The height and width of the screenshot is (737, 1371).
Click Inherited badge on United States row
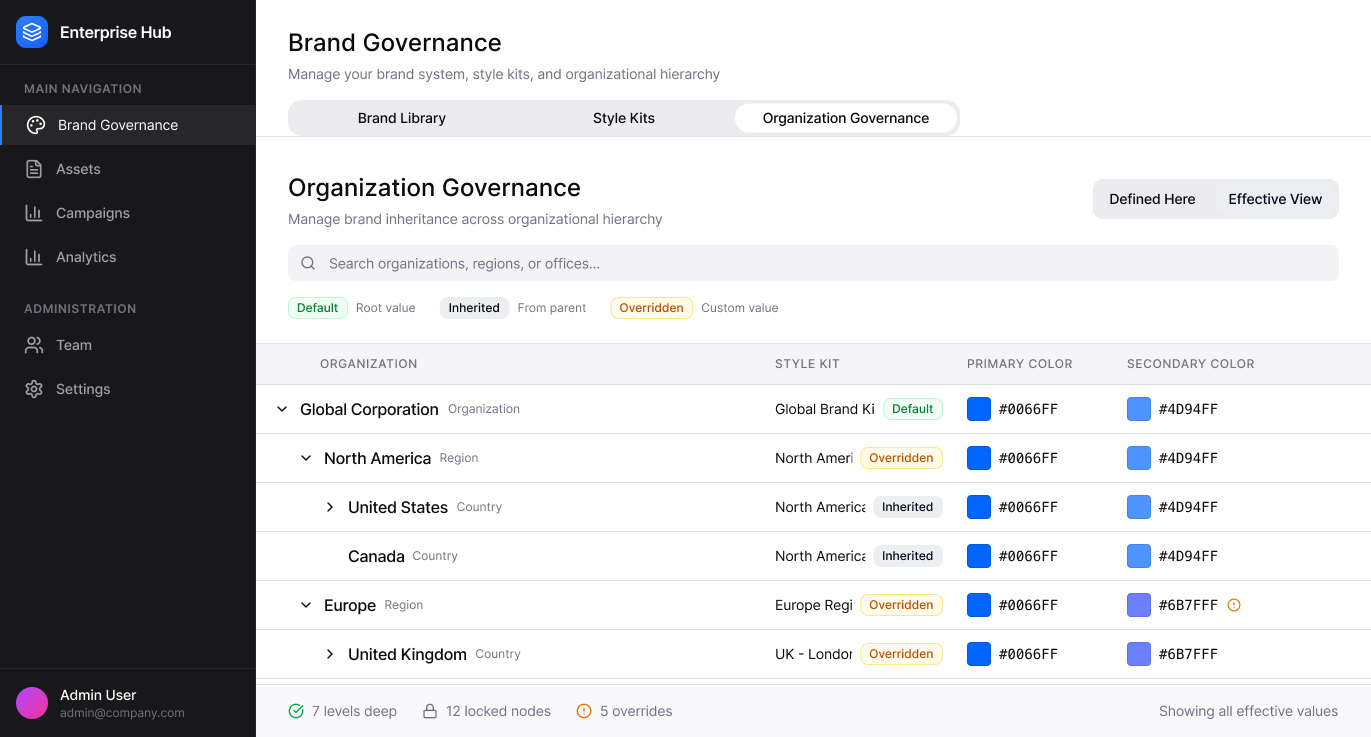coord(907,507)
